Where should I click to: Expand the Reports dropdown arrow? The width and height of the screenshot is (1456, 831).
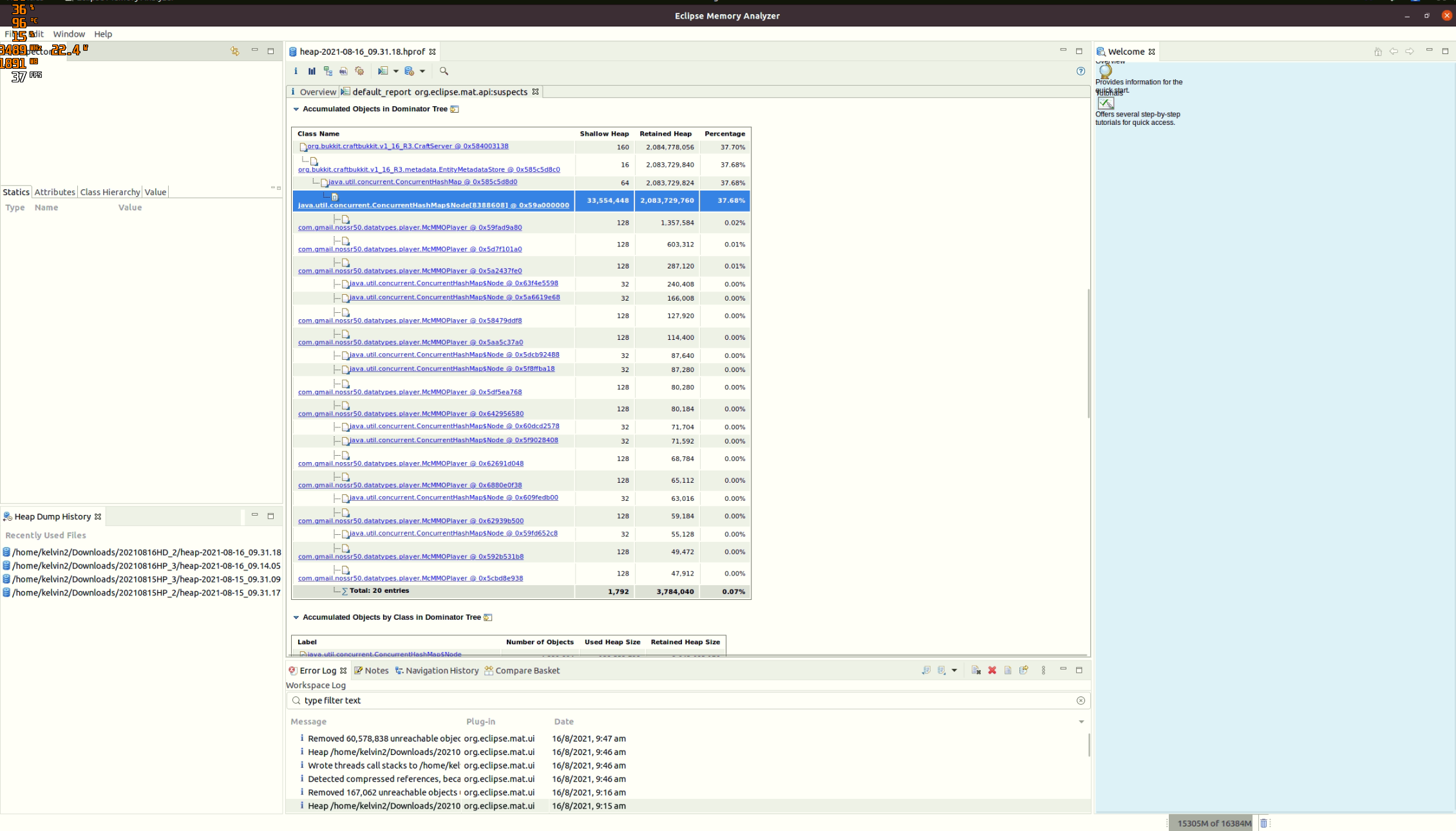click(396, 71)
